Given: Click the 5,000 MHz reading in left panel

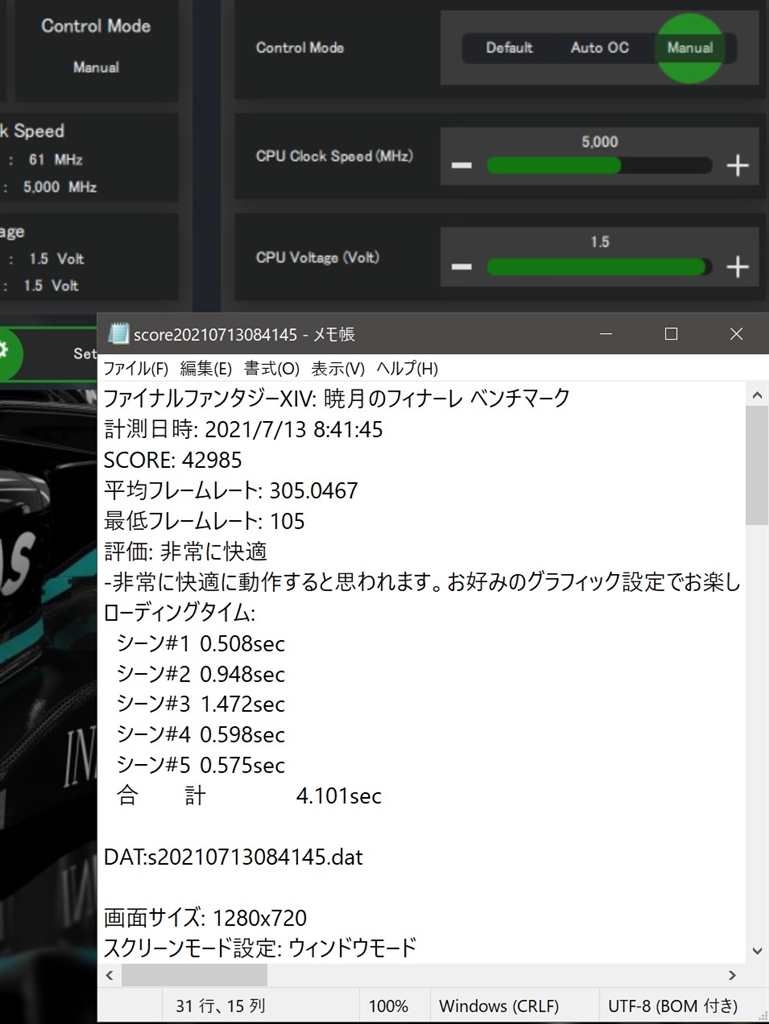Looking at the screenshot, I should pyautogui.click(x=60, y=187).
